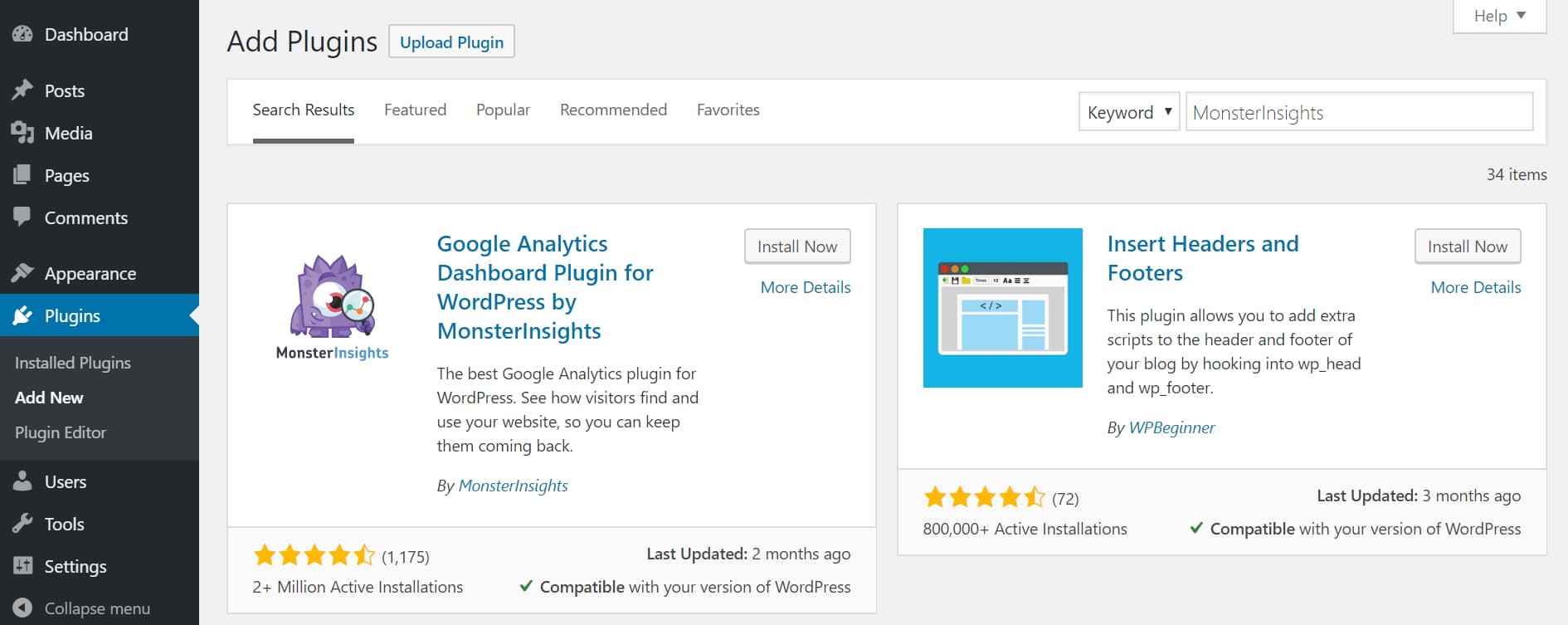Image resolution: width=1568 pixels, height=625 pixels.
Task: Click Last Updated 2 months ago text
Action: coord(748,554)
